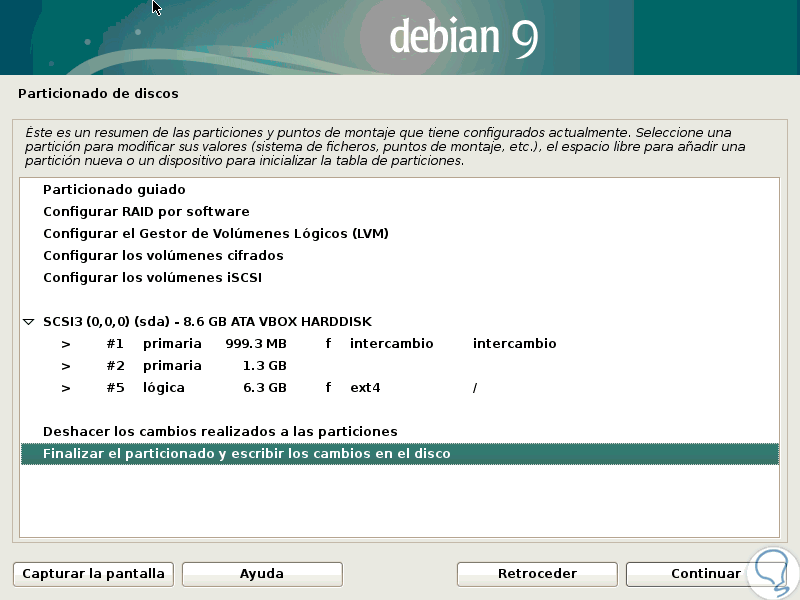This screenshot has width=800, height=600.
Task: Click the ext4 filesystem label
Action: pos(365,388)
